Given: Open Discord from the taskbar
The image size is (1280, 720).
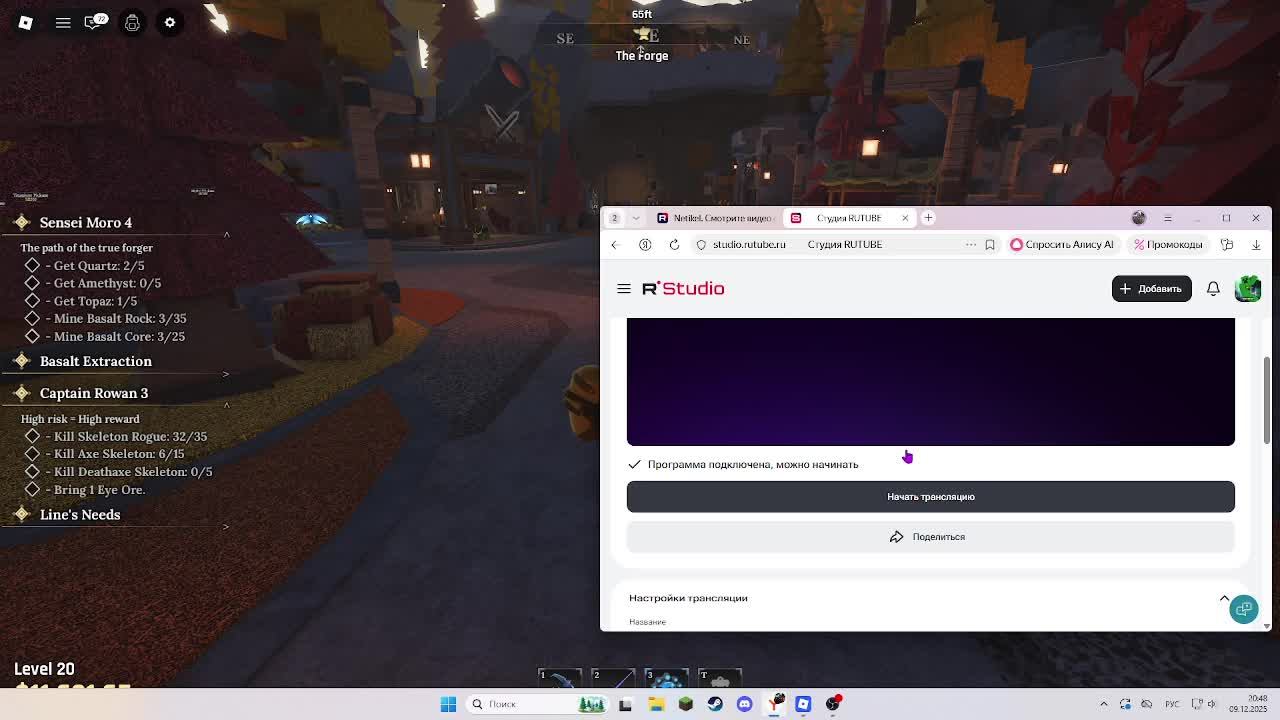Looking at the screenshot, I should tap(744, 704).
